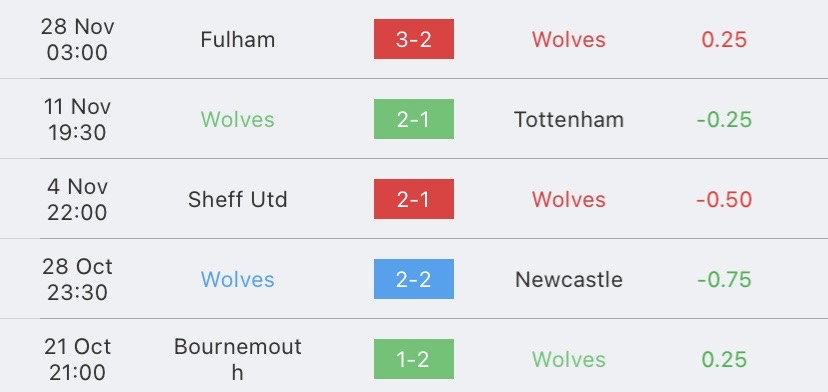This screenshot has height=392, width=828.
Task: Open the red 2-1 Sheff Utd score
Action: coord(413,199)
